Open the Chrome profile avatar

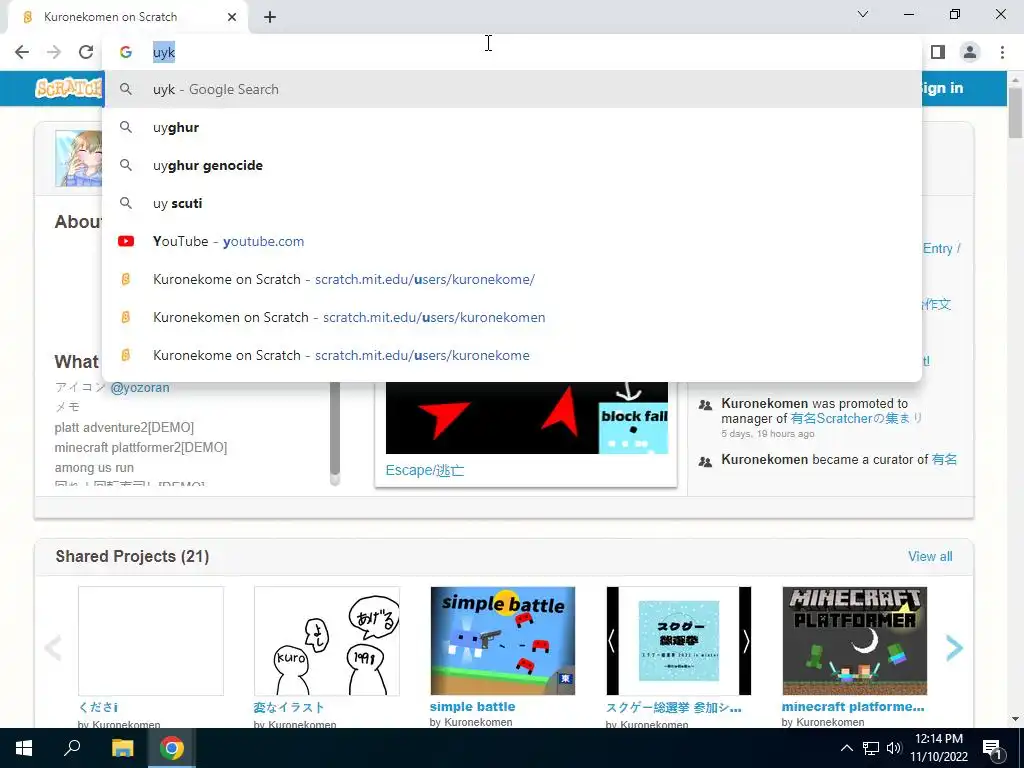pos(970,52)
